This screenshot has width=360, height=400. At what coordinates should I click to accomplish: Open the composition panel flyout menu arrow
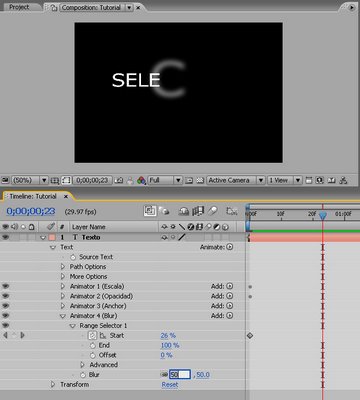(351, 7)
